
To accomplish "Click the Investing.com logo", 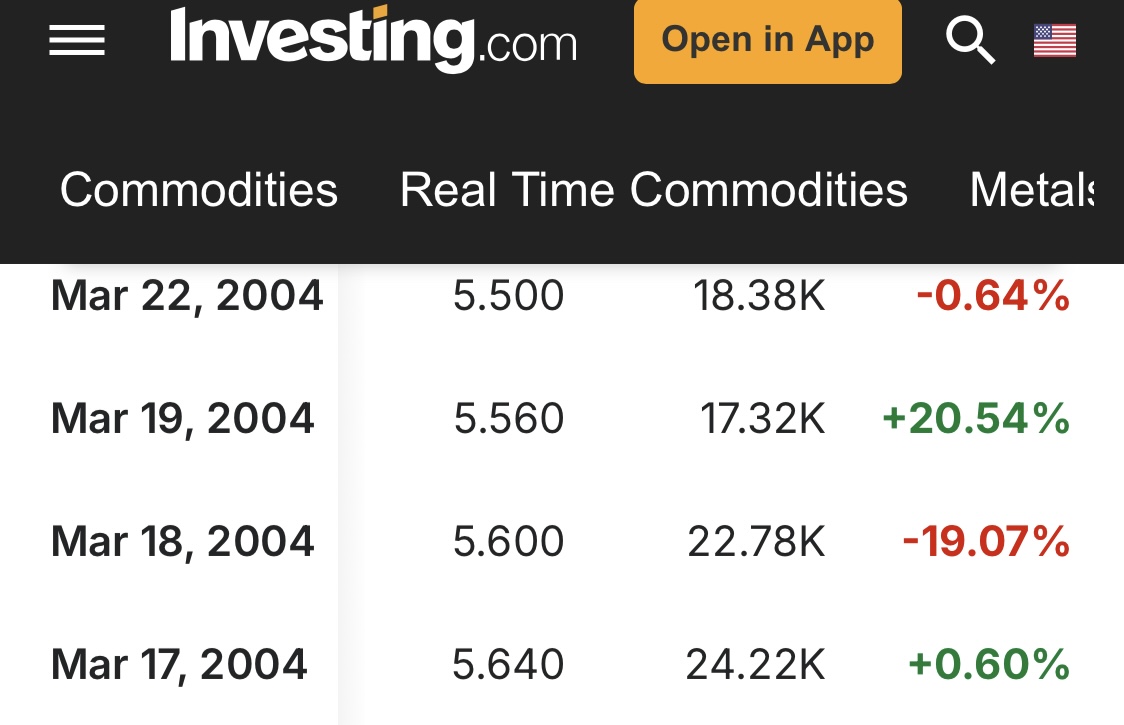I will tap(373, 39).
